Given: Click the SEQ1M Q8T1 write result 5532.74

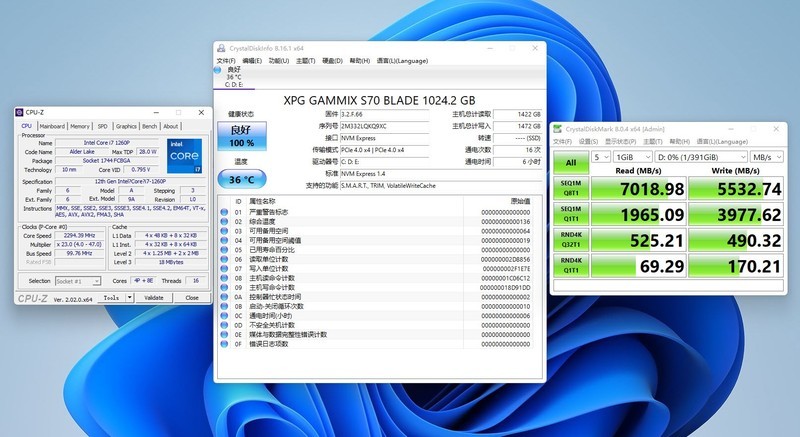Looking at the screenshot, I should pyautogui.click(x=736, y=189).
